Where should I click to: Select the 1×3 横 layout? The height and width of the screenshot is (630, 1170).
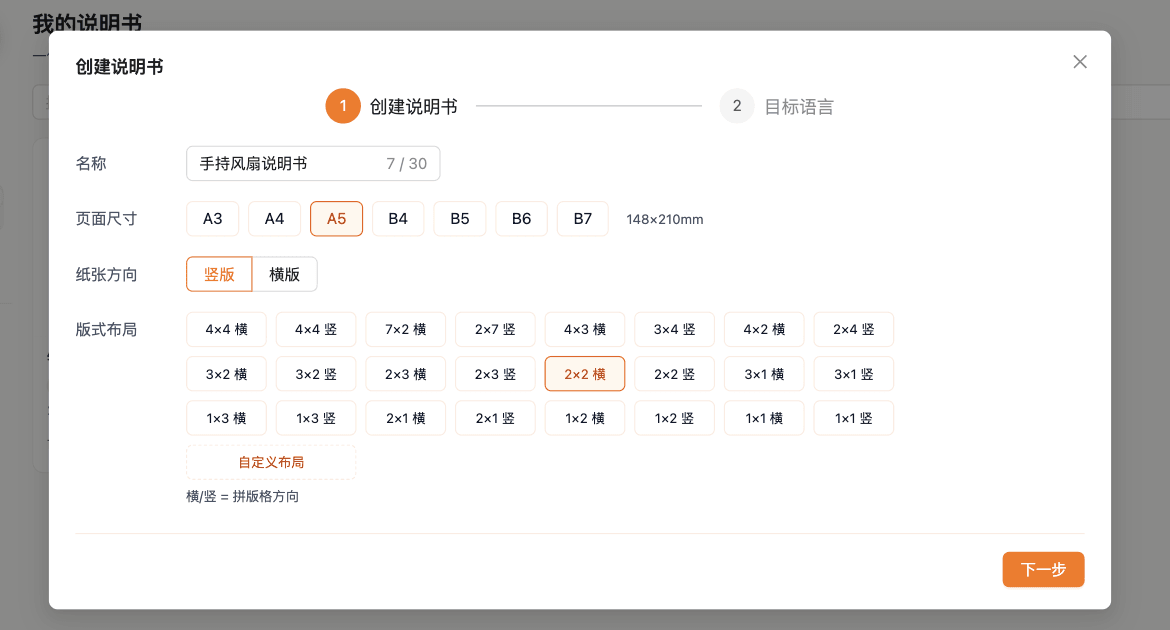click(x=226, y=418)
